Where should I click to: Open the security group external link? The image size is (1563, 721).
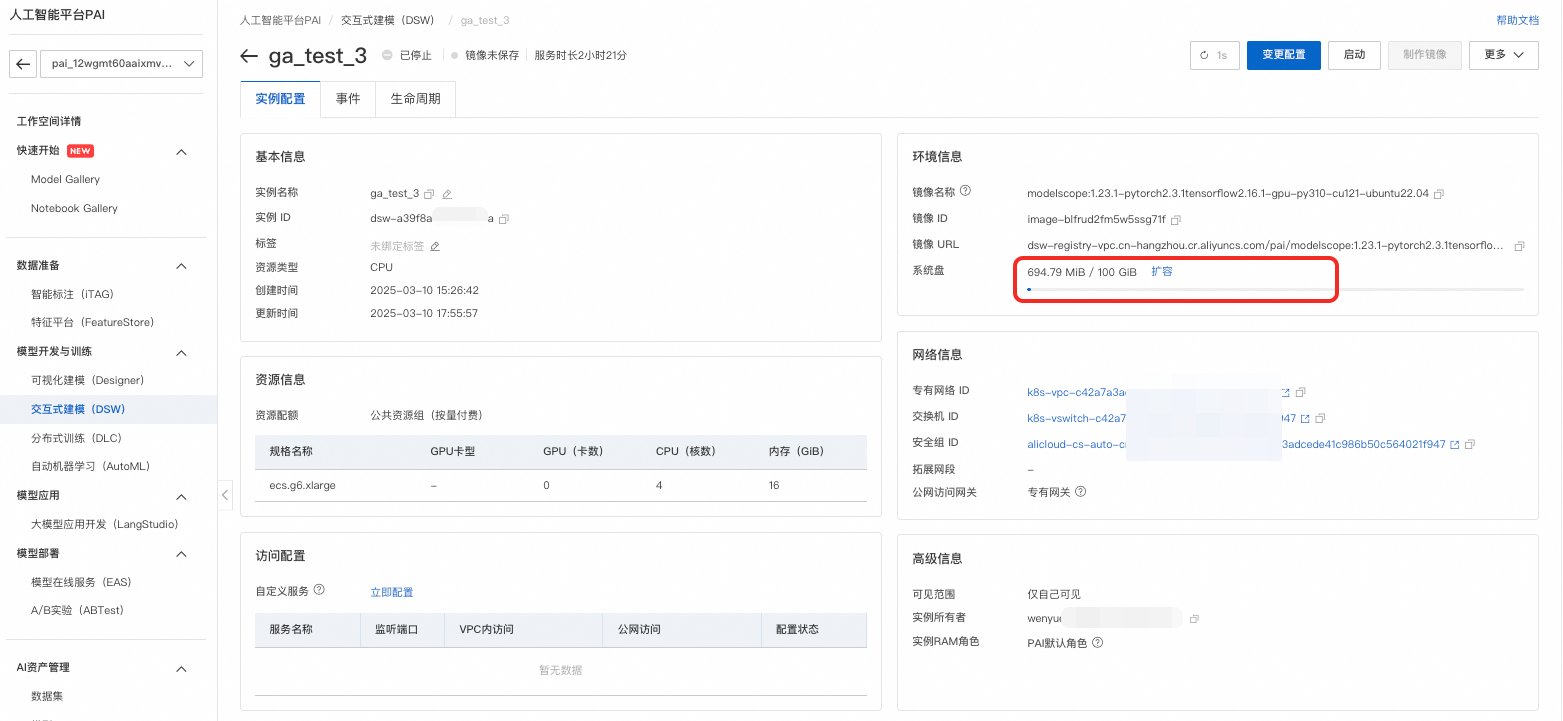(1455, 444)
